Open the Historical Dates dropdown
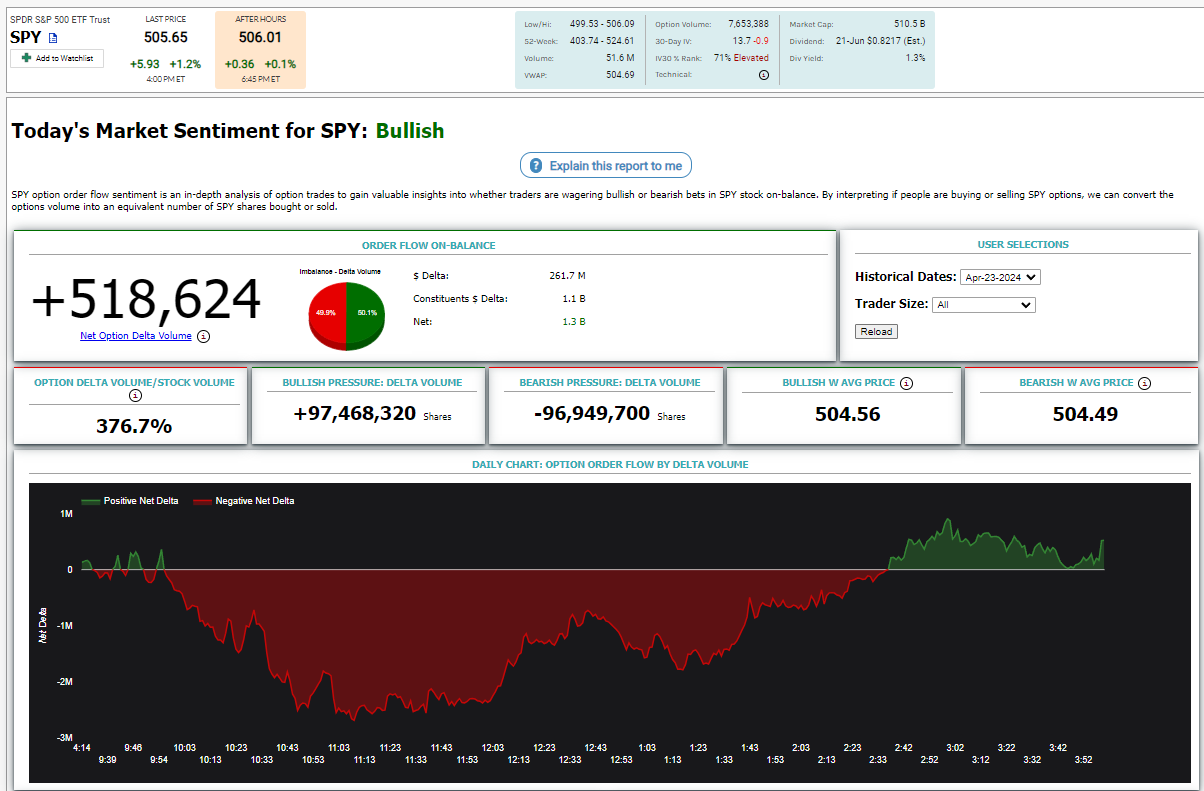The width and height of the screenshot is (1204, 791). [x=1000, y=277]
